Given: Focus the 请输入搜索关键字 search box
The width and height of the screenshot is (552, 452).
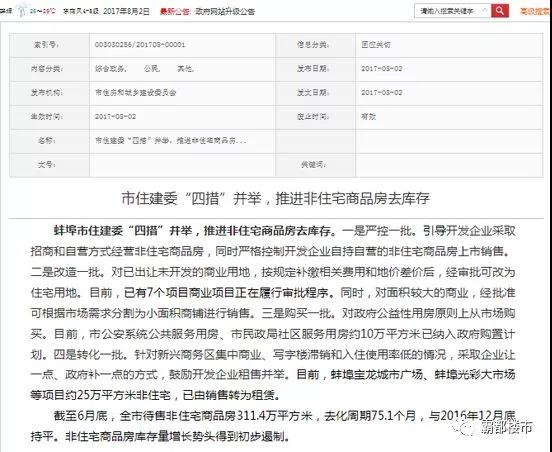Looking at the screenshot, I should [448, 11].
